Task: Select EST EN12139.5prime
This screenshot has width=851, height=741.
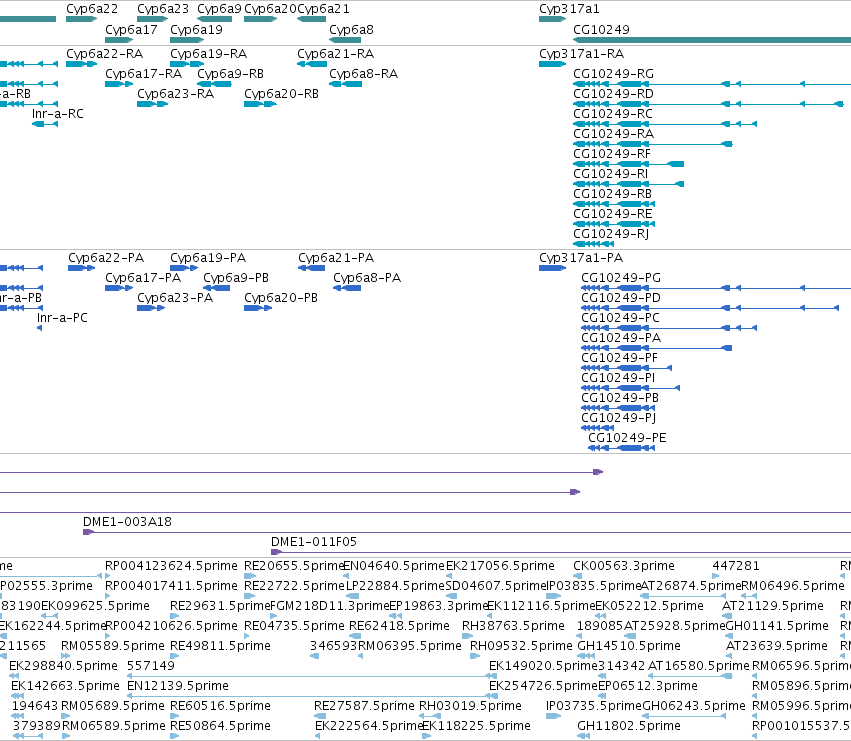Action: tap(312, 696)
